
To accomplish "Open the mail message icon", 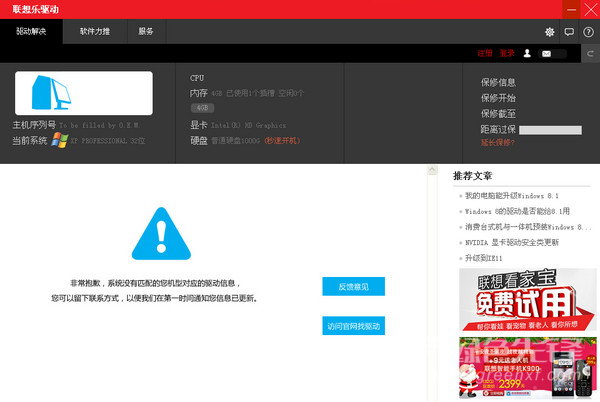I will (x=546, y=54).
